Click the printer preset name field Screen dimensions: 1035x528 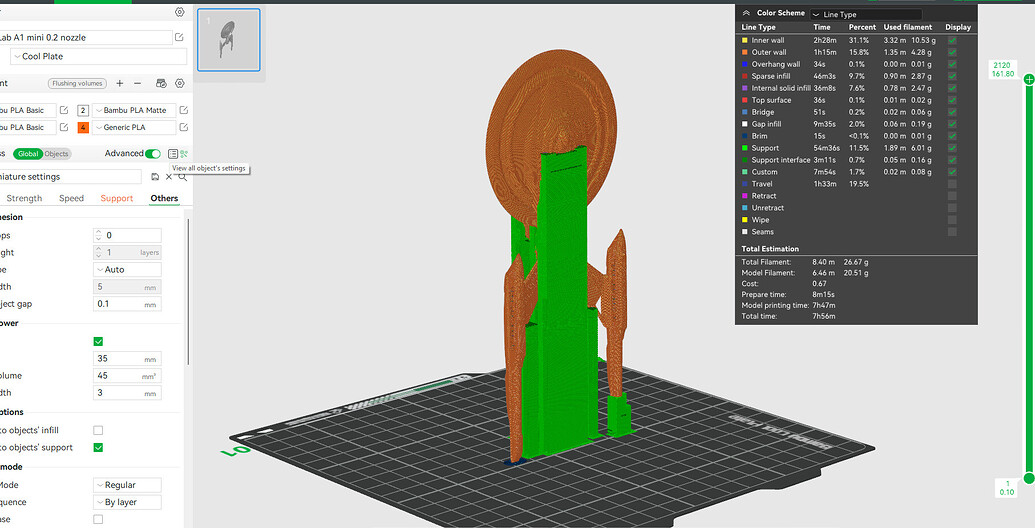pyautogui.click(x=84, y=38)
